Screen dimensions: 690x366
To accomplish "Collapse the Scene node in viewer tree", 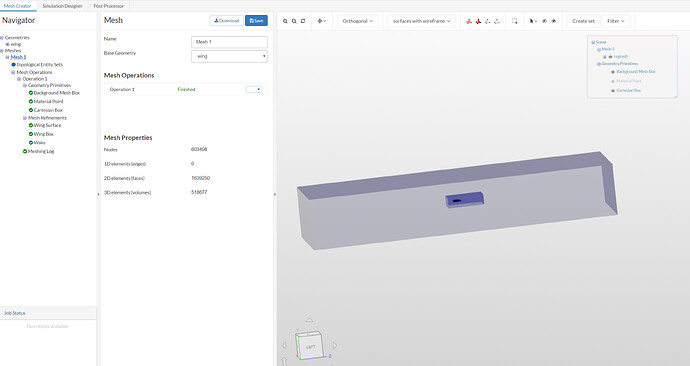I will click(x=593, y=42).
